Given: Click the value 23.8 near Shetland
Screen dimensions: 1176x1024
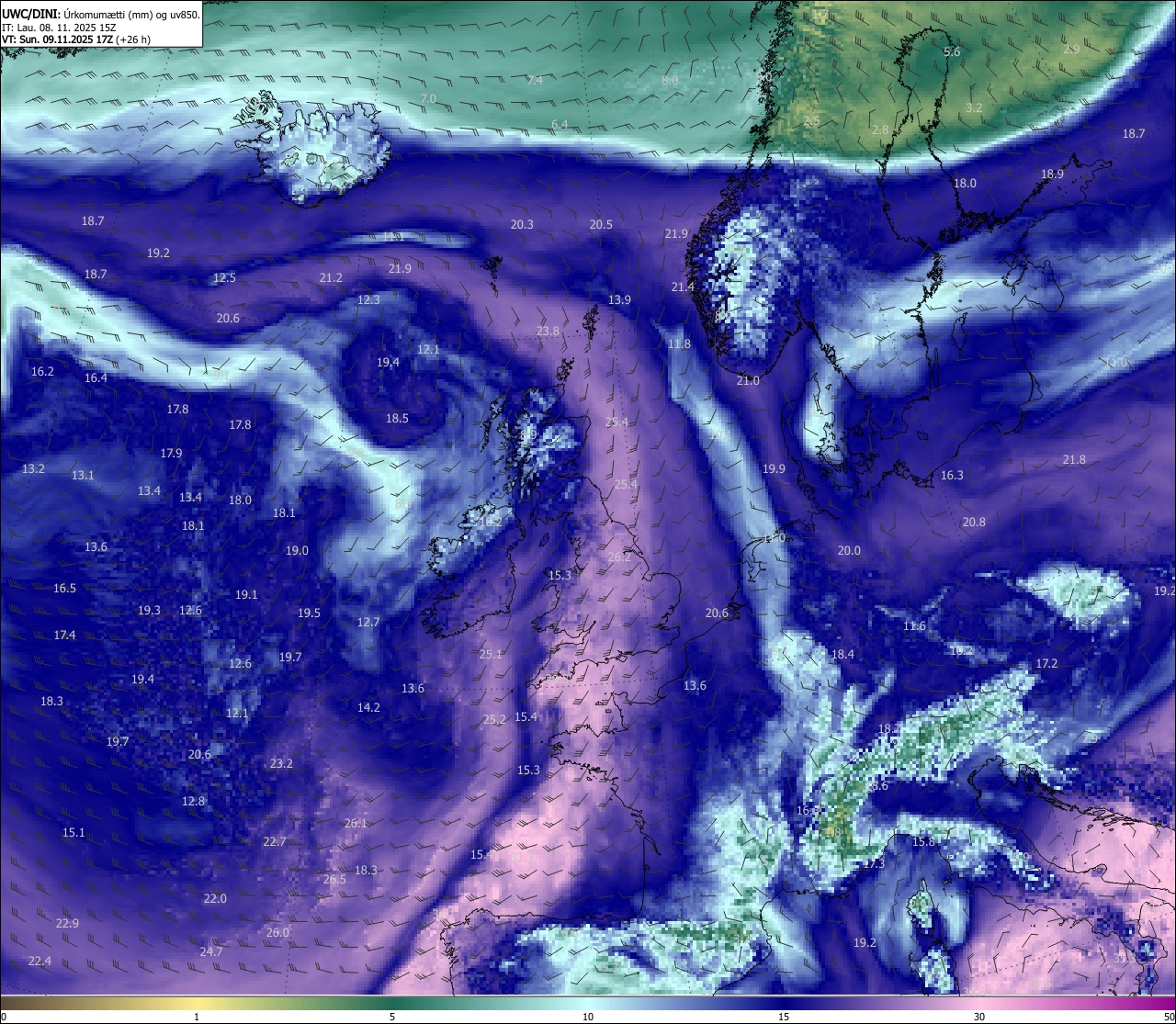Looking at the screenshot, I should coord(548,331).
